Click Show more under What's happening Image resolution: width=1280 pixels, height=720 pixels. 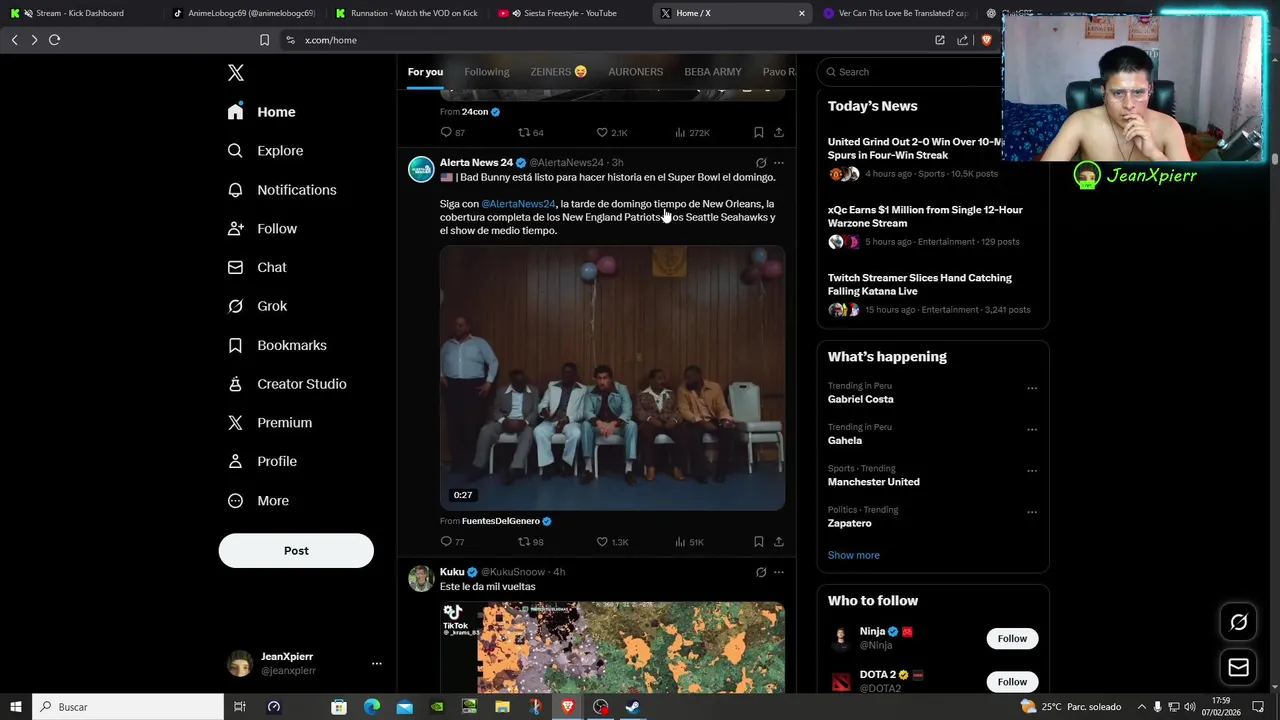point(854,555)
